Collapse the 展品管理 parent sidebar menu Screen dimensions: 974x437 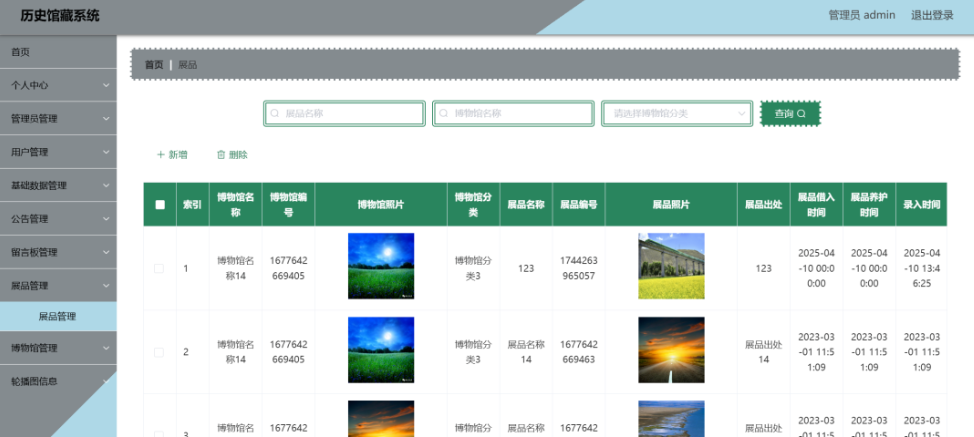coord(58,286)
